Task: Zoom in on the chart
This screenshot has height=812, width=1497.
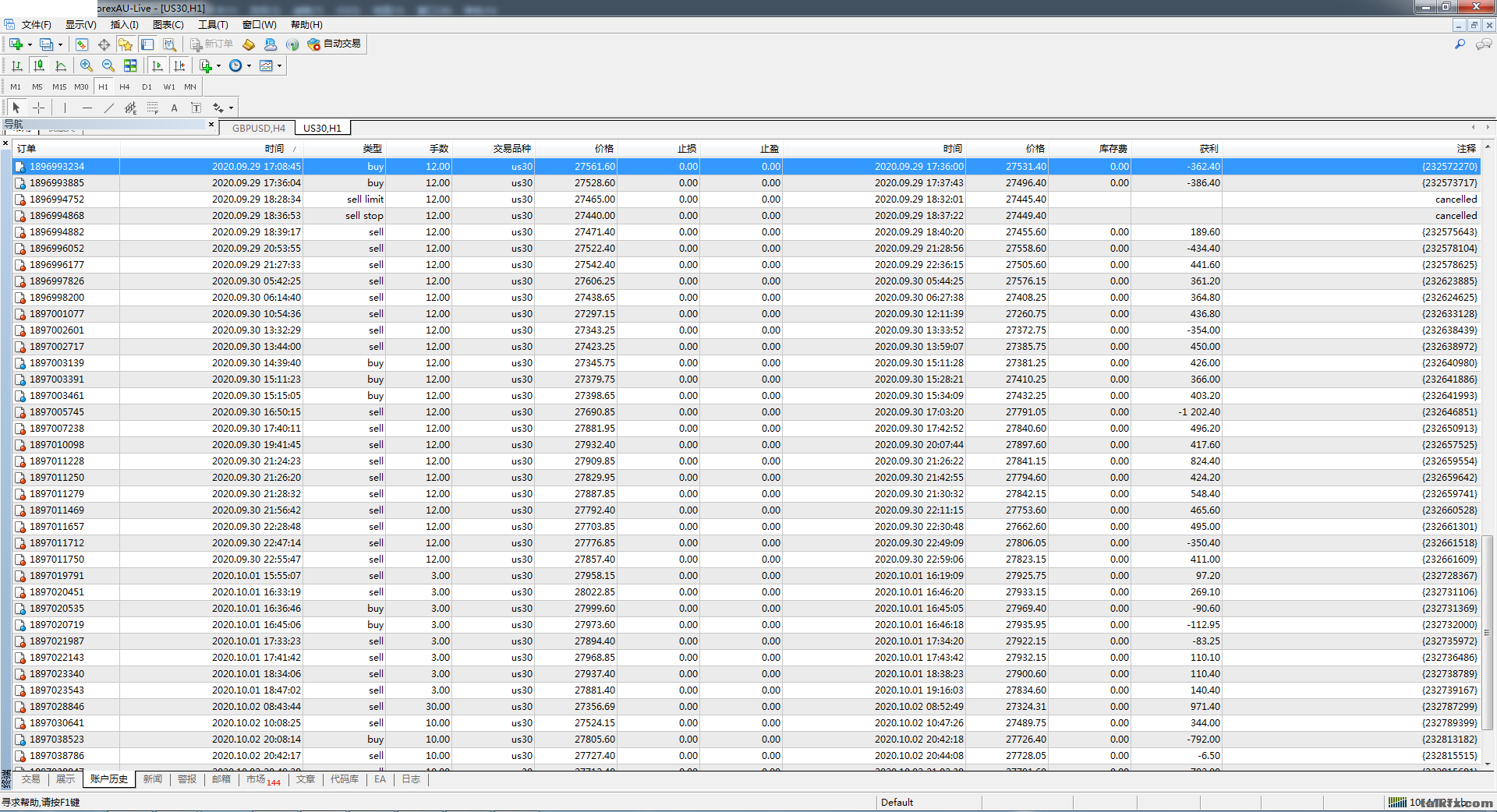Action: pyautogui.click(x=87, y=66)
